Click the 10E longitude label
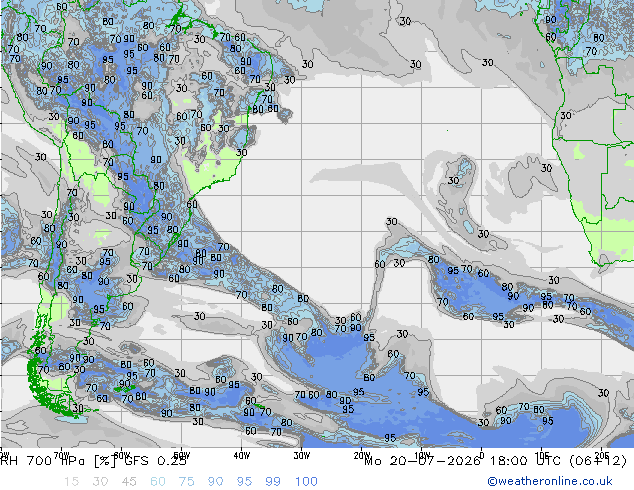Viewport: 634px width, 490px height. [541, 456]
